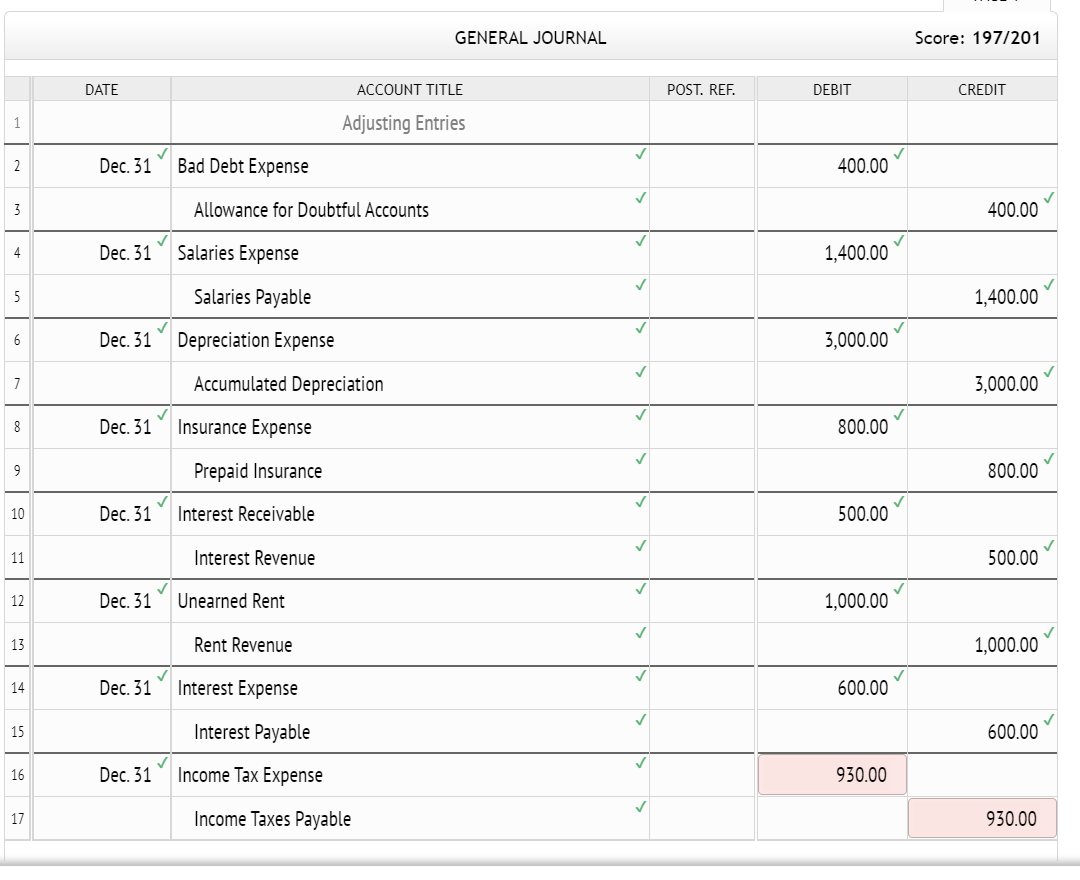Screen dimensions: 1080x880
Task: Click Post. Ref. field for Income Taxes Payable
Action: tap(702, 819)
